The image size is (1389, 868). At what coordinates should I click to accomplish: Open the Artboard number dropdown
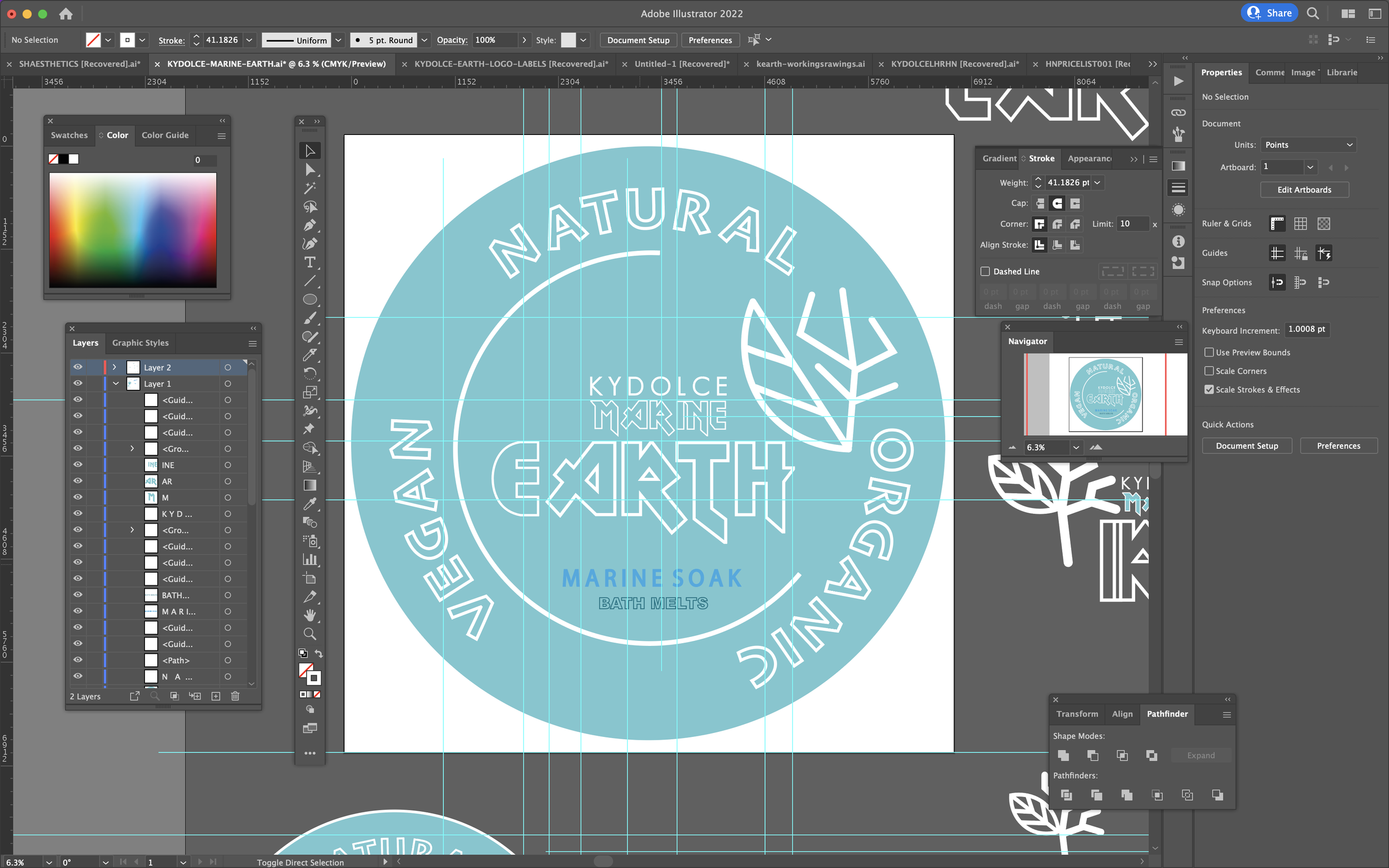point(1310,167)
